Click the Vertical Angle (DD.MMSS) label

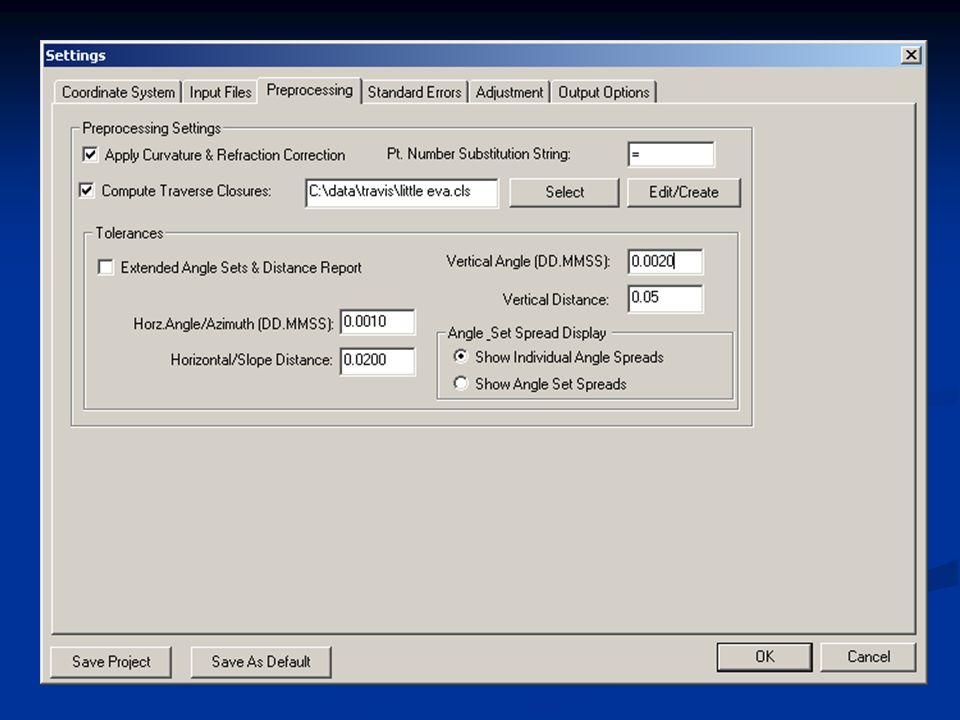pyautogui.click(x=528, y=261)
